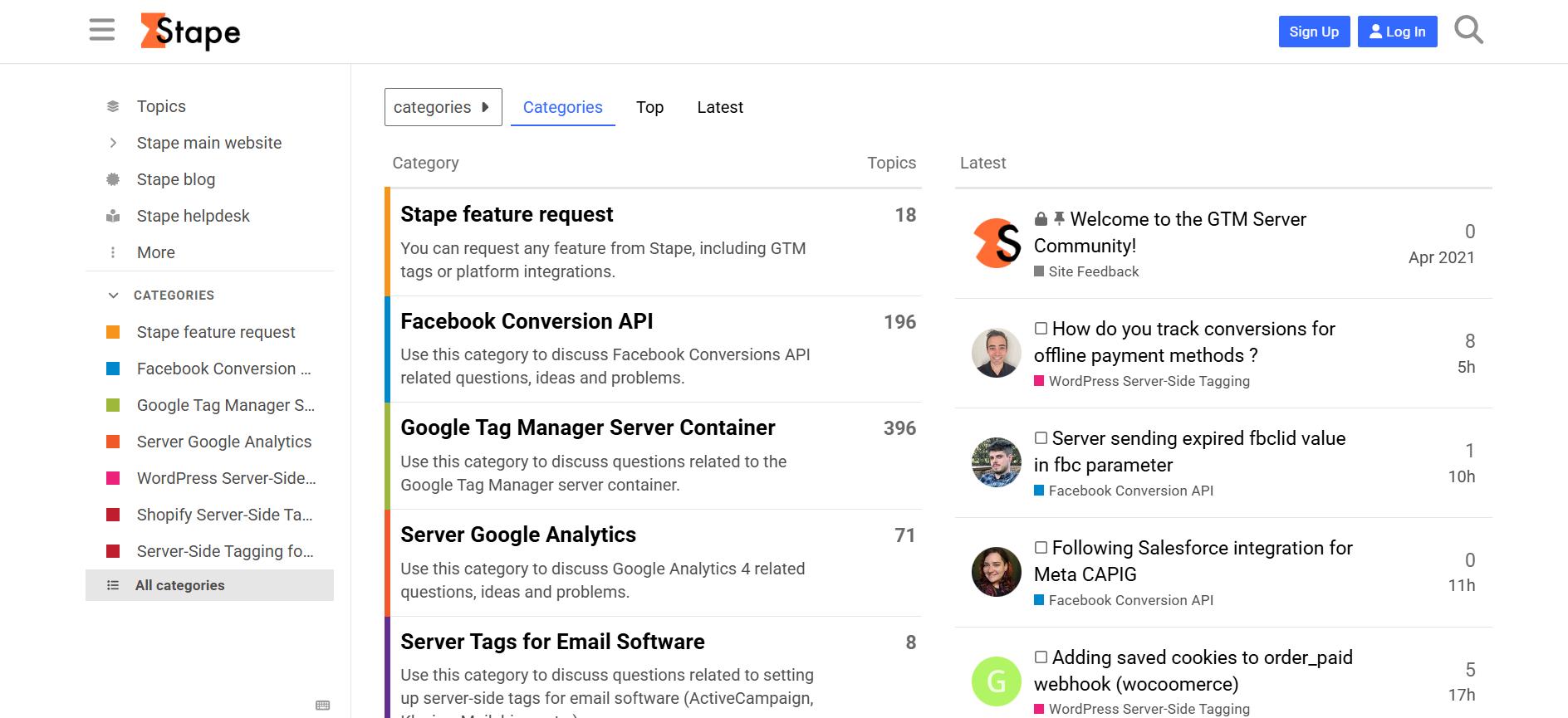The height and width of the screenshot is (718, 1568).
Task: Switch to the Categories tab
Action: point(563,107)
